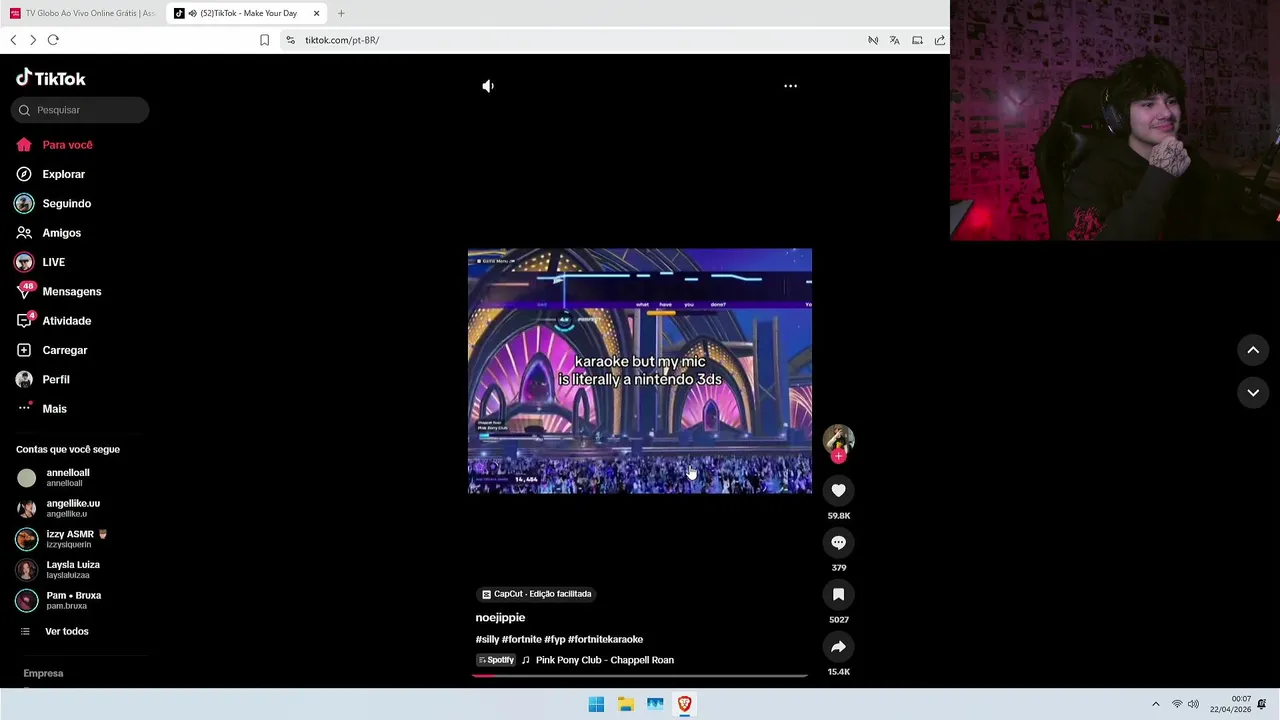This screenshot has height=720, width=1280.
Task: Click the Spotify badge
Action: click(x=496, y=660)
